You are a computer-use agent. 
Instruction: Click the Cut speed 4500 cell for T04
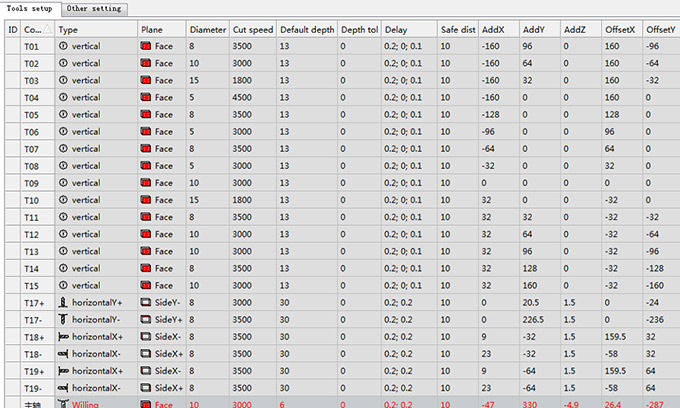click(252, 97)
